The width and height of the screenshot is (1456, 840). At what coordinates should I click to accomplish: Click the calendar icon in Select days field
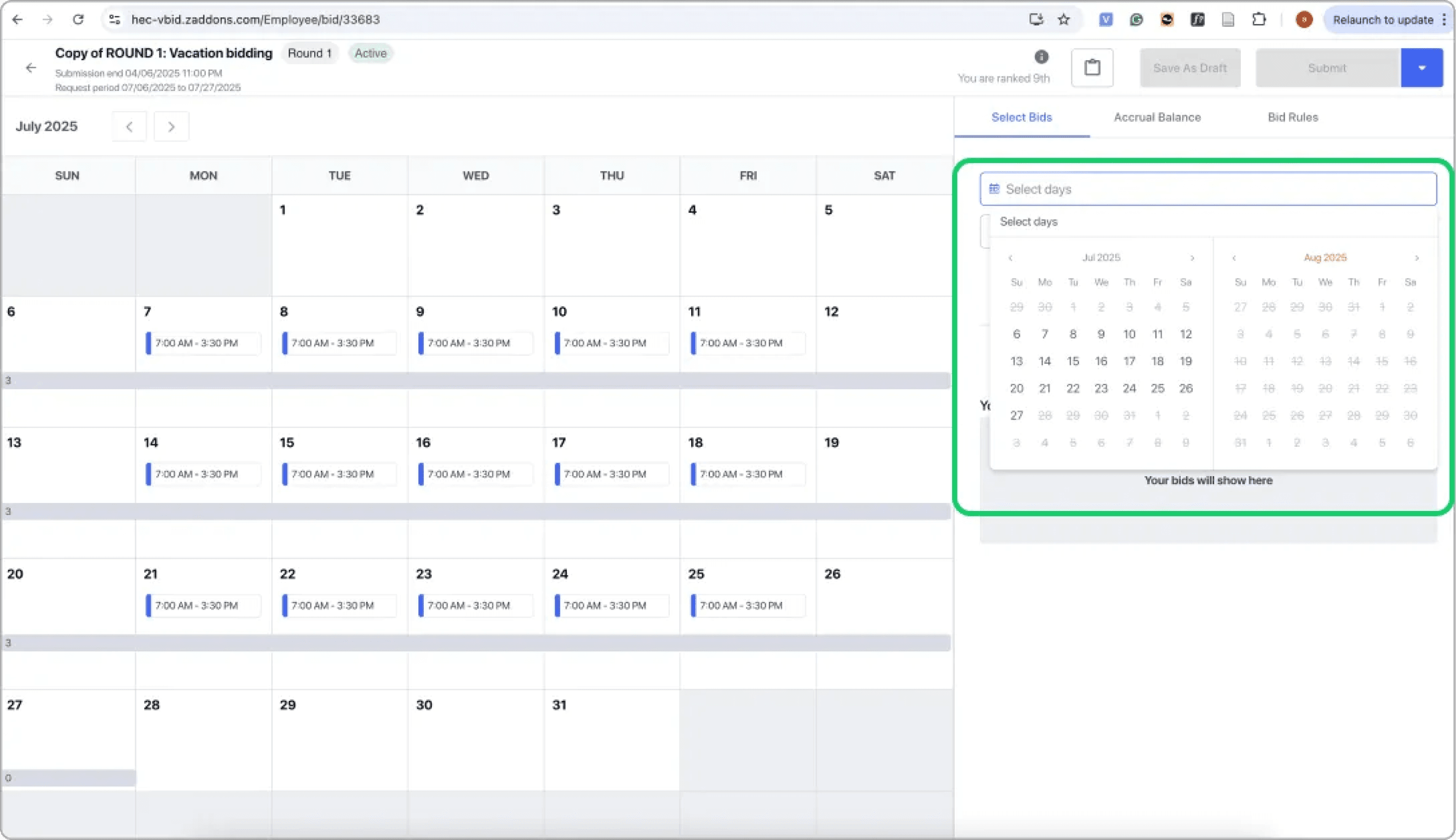(x=993, y=189)
